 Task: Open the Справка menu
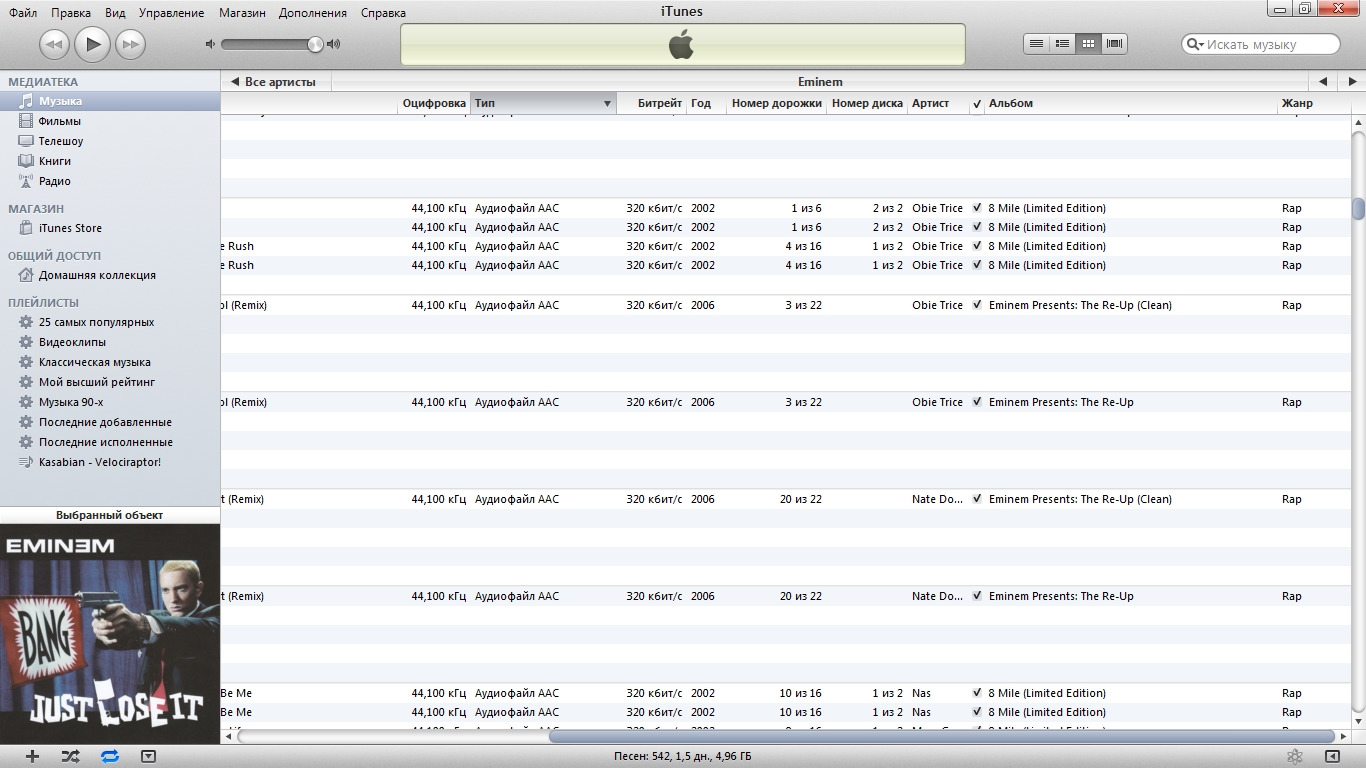[382, 13]
